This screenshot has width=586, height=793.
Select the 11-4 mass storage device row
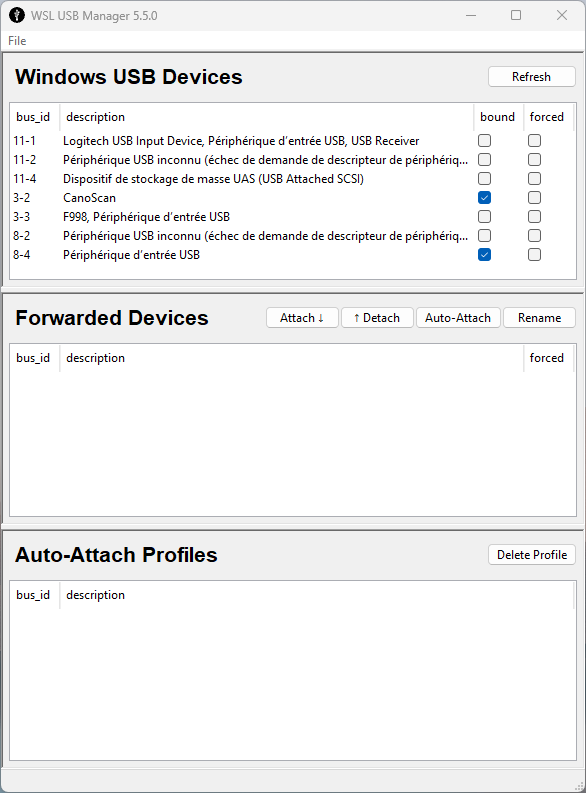(292, 179)
